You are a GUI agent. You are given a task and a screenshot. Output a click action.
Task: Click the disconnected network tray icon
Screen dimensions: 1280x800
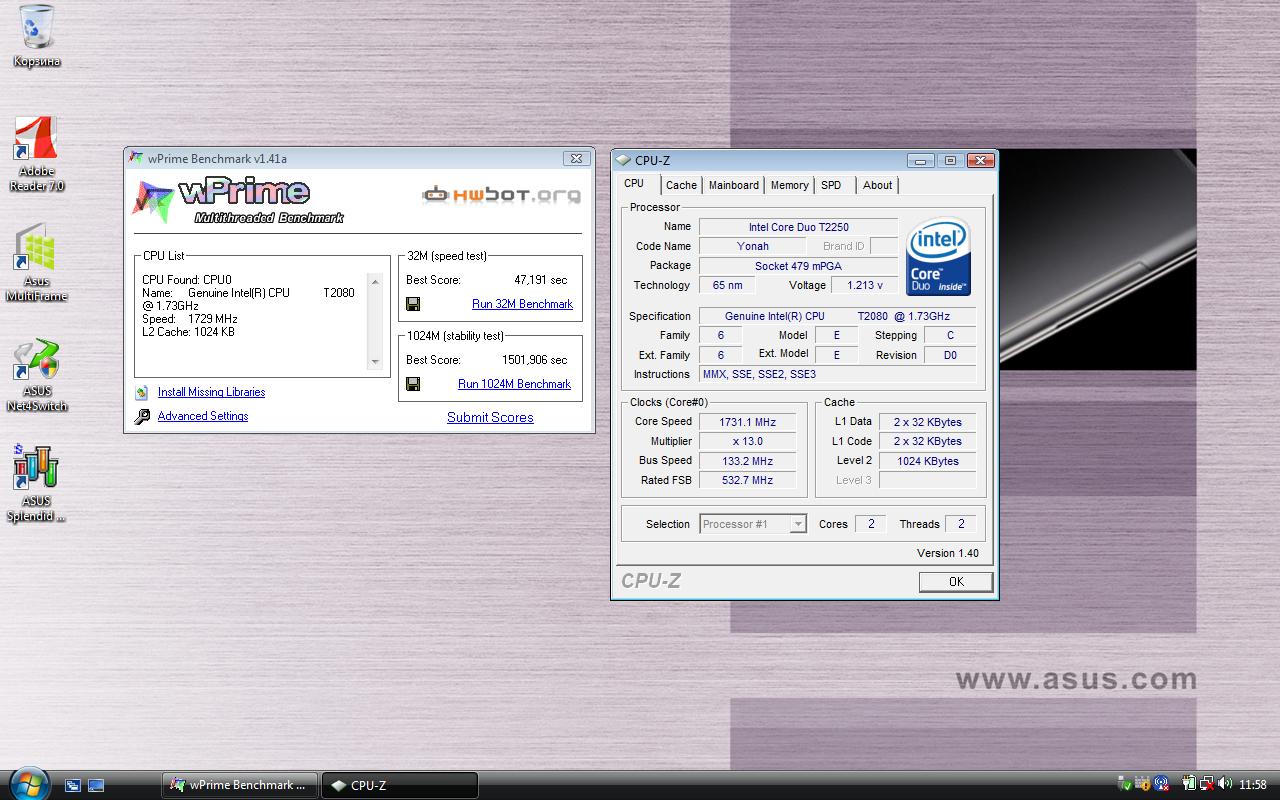pos(1207,784)
